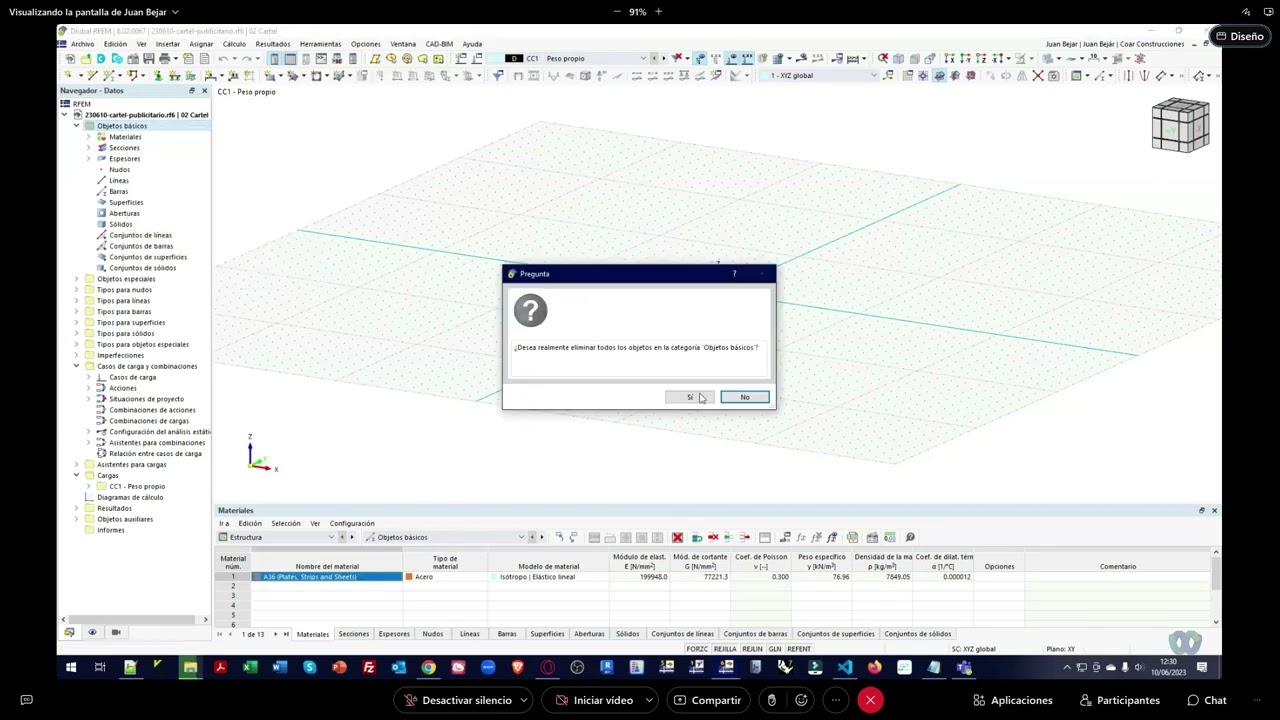Open the 1 - XYZ global coordinate system dropdown
1280x720 pixels.
873,76
